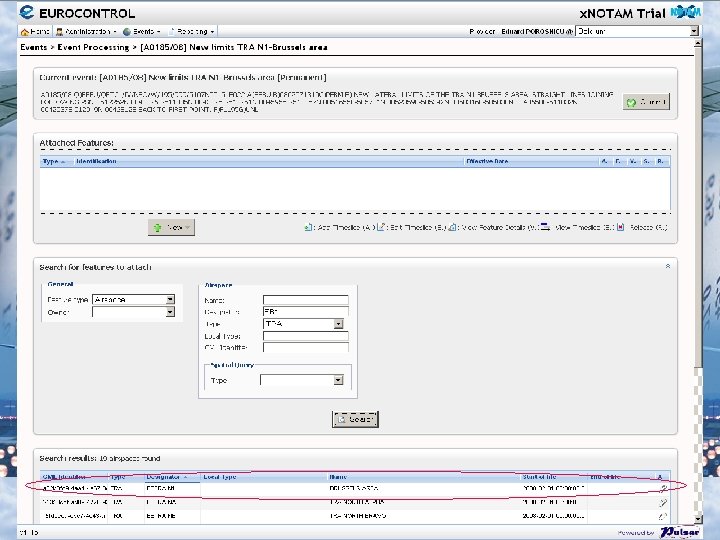720x540 pixels.
Task: Click the Local Type results column header
Action: (264, 477)
